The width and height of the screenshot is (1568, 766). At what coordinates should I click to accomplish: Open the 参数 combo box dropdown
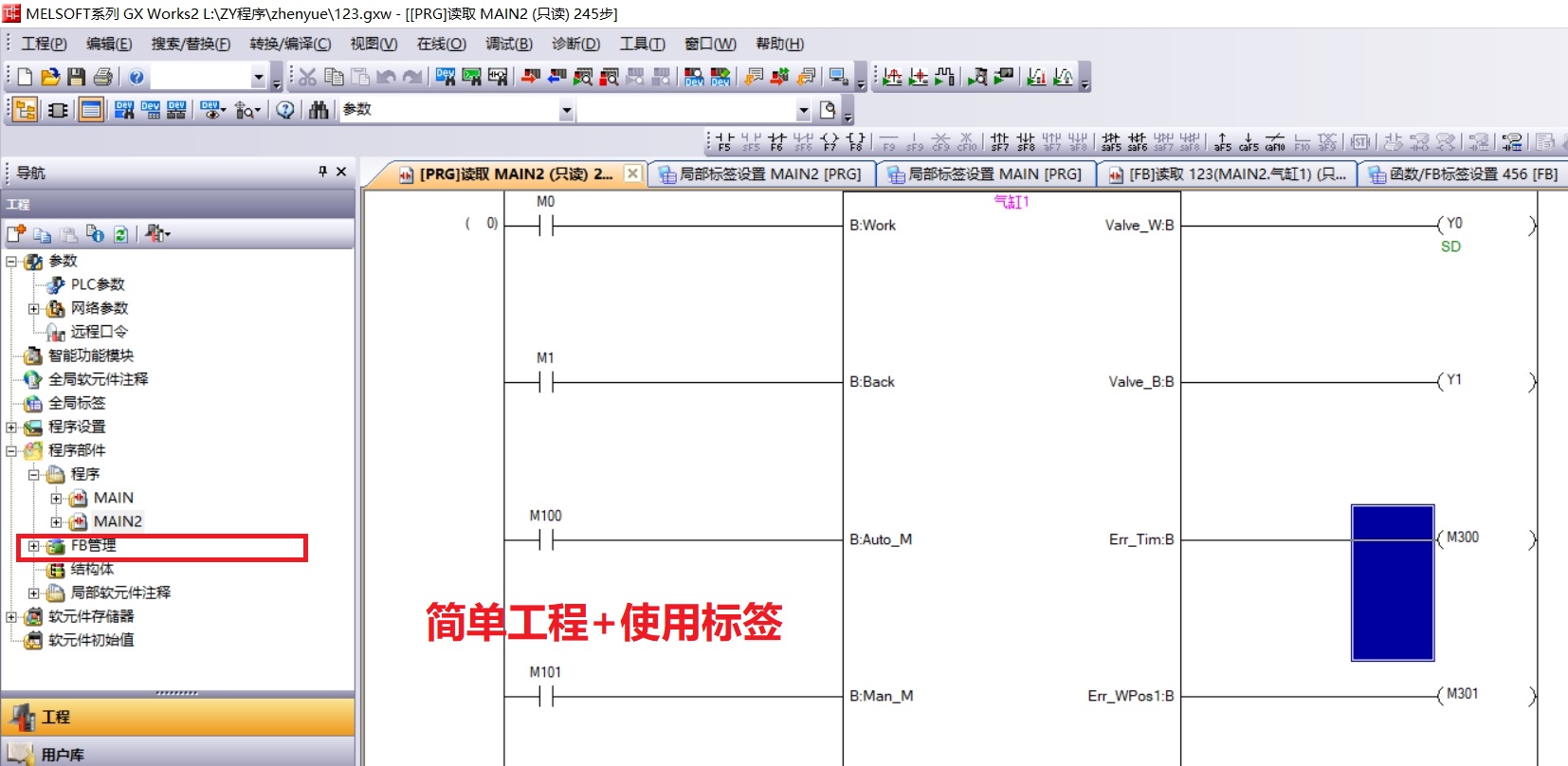coord(566,111)
